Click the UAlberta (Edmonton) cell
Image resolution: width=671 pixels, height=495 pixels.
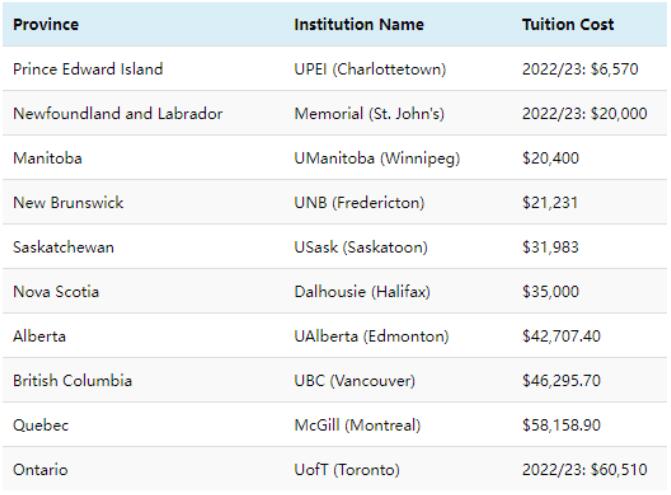[371, 336]
